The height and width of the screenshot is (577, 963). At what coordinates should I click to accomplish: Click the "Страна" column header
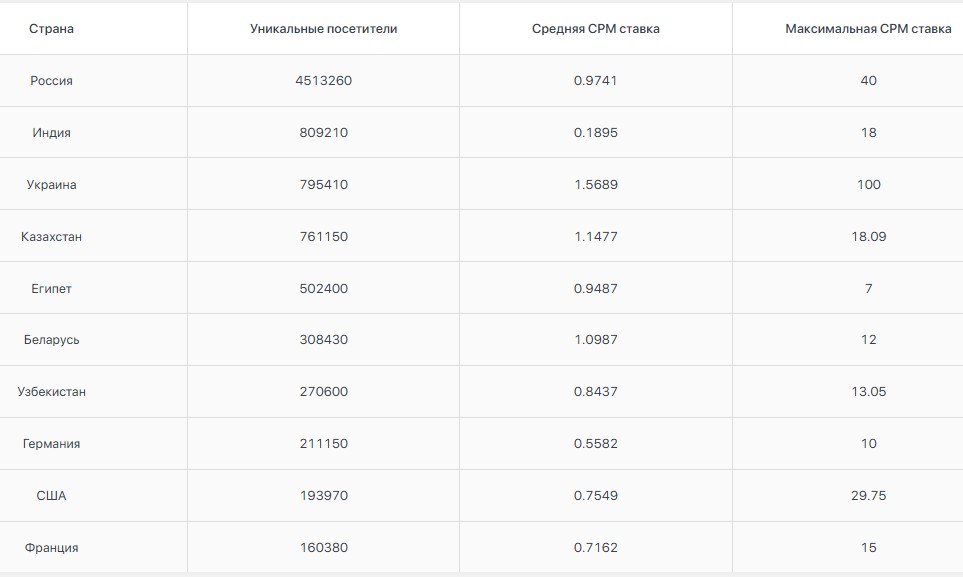point(51,29)
